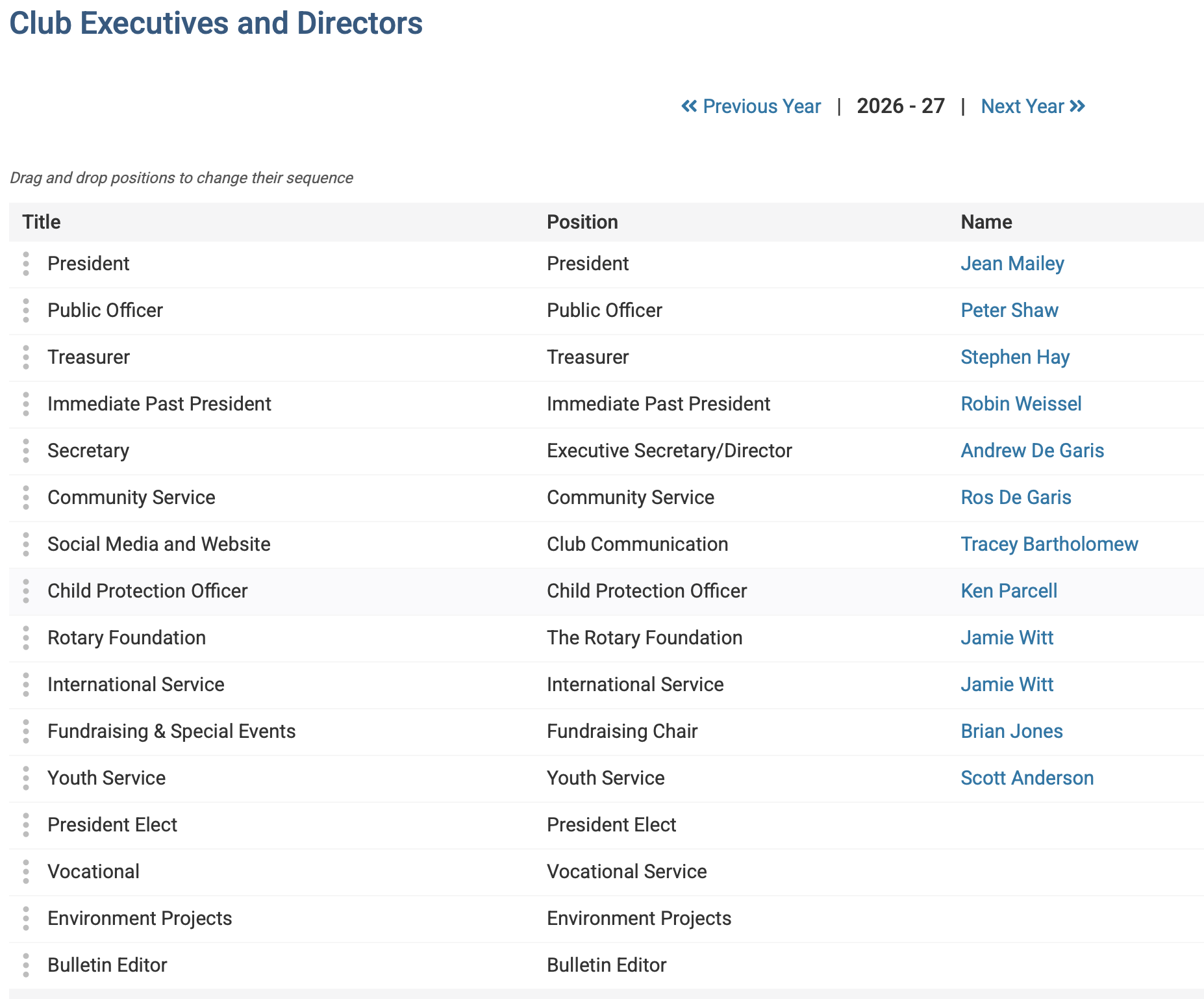The width and height of the screenshot is (1204, 999).
Task: Navigate to Next Year
Action: click(1033, 106)
